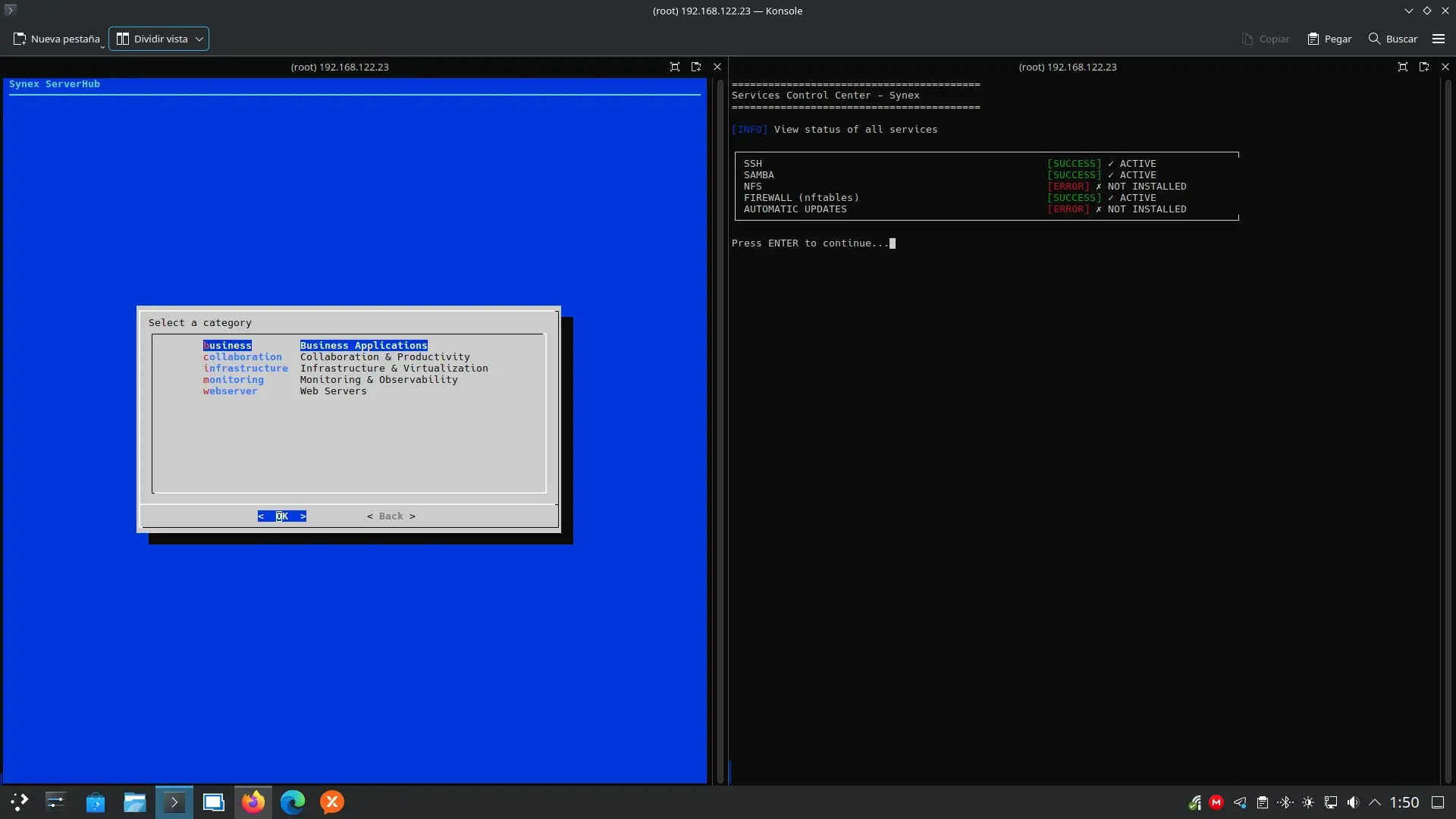This screenshot has width=1456, height=819.
Task: Toggle maximize on right split view
Action: click(x=1402, y=67)
